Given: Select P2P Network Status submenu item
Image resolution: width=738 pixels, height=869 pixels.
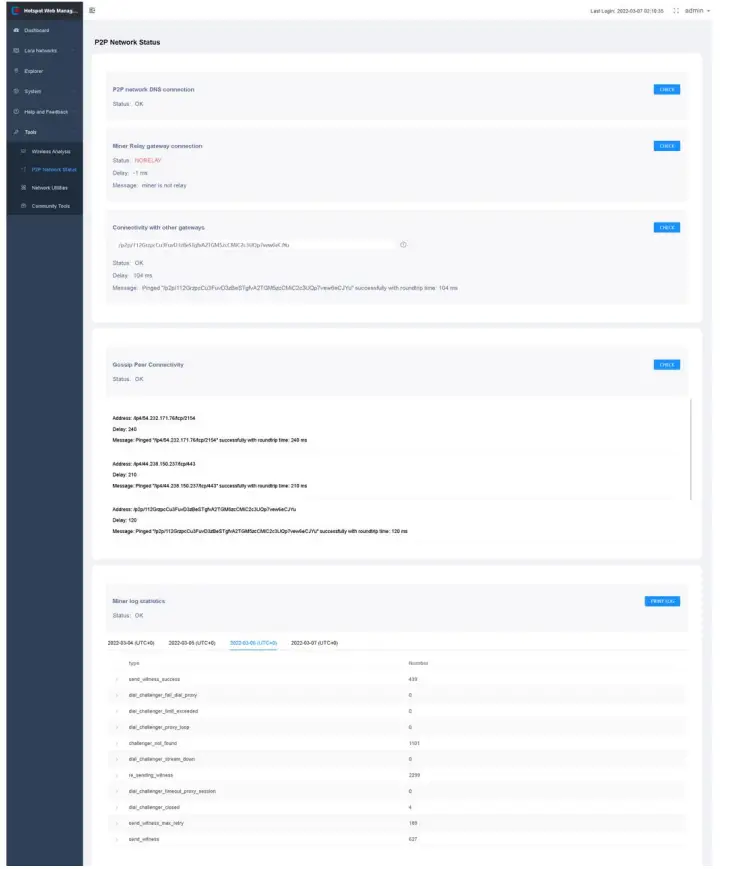Looking at the screenshot, I should click(54, 170).
